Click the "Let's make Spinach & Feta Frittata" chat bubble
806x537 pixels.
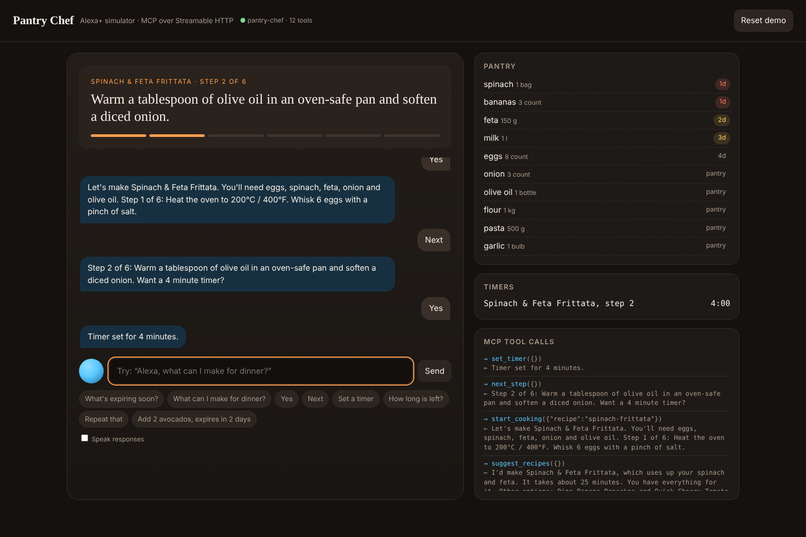coord(237,199)
